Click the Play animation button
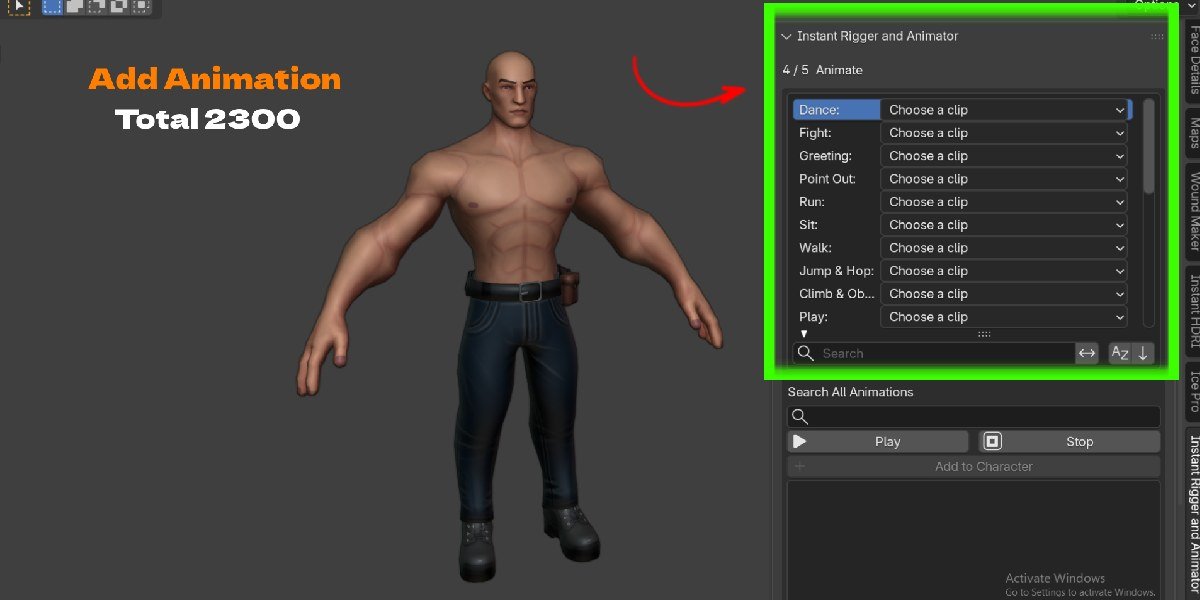Screen dimensions: 1200x600 coord(878,442)
